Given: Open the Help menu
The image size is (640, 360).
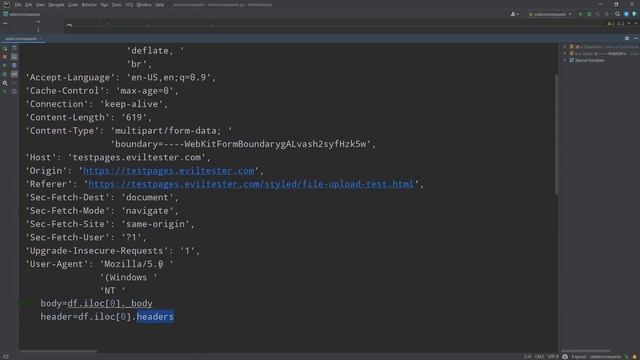Looking at the screenshot, I should coord(160,5).
